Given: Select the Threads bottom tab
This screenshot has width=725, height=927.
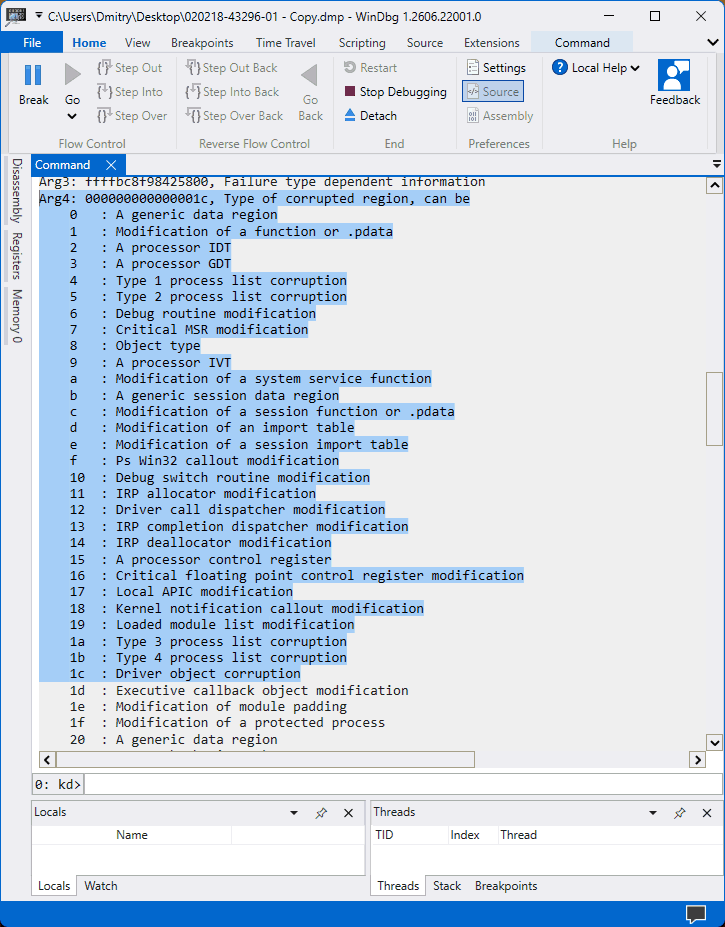Looking at the screenshot, I should [398, 886].
